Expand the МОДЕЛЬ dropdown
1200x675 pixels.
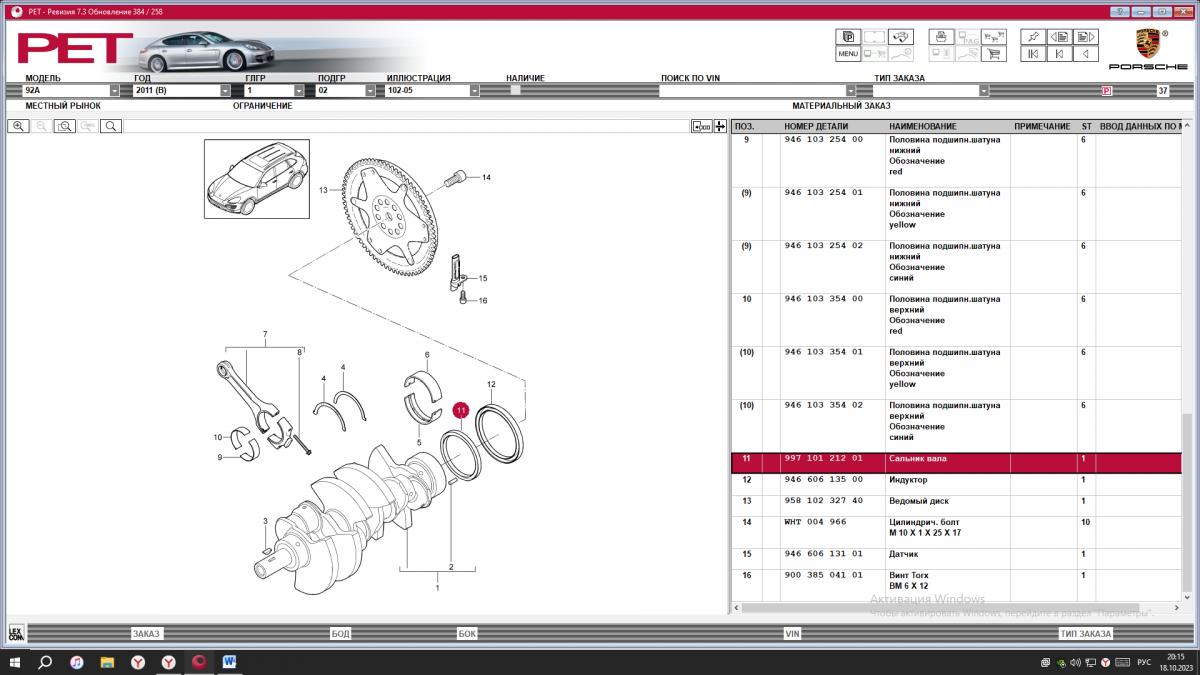[x=114, y=90]
